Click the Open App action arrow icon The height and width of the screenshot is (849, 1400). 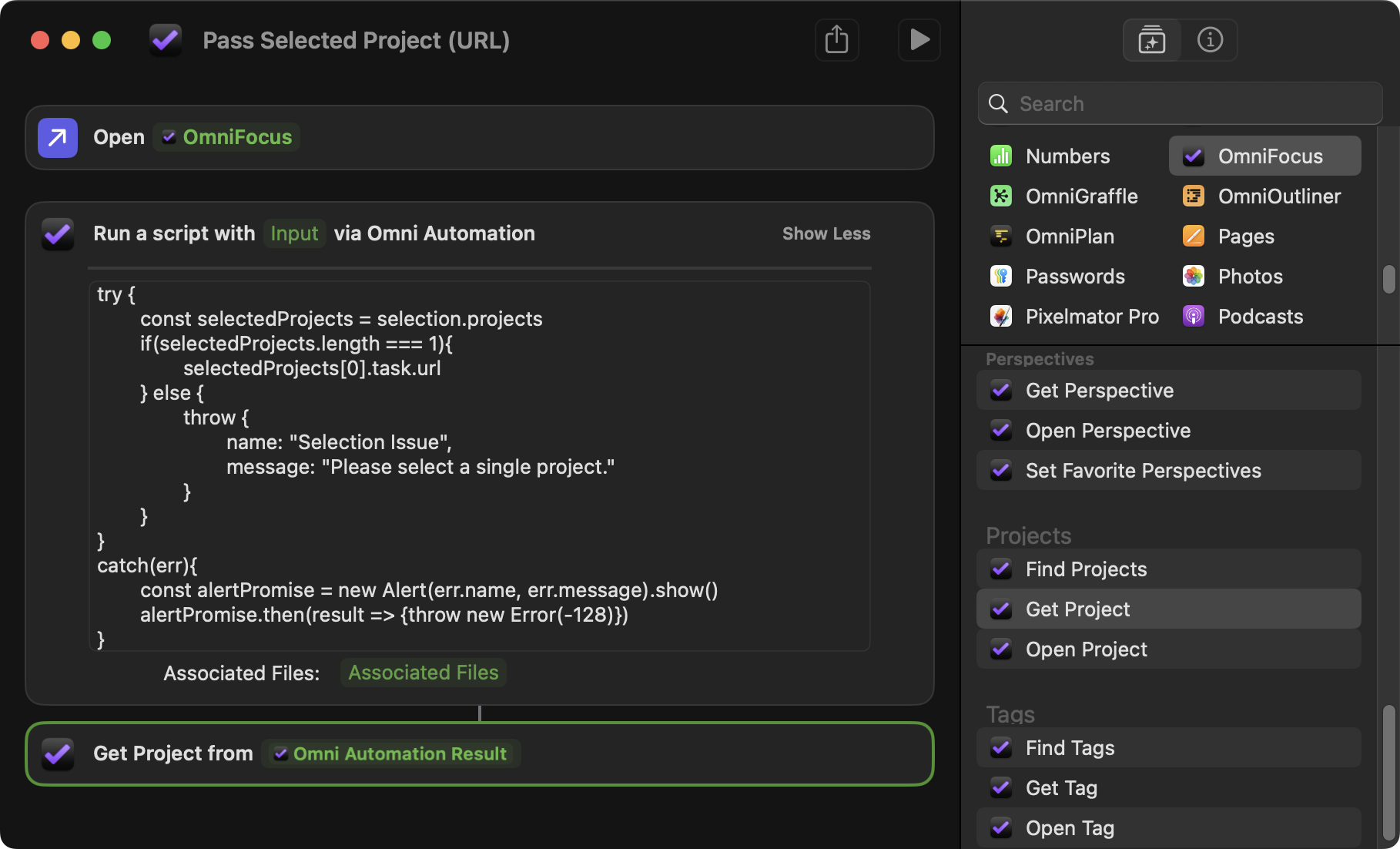coord(58,138)
